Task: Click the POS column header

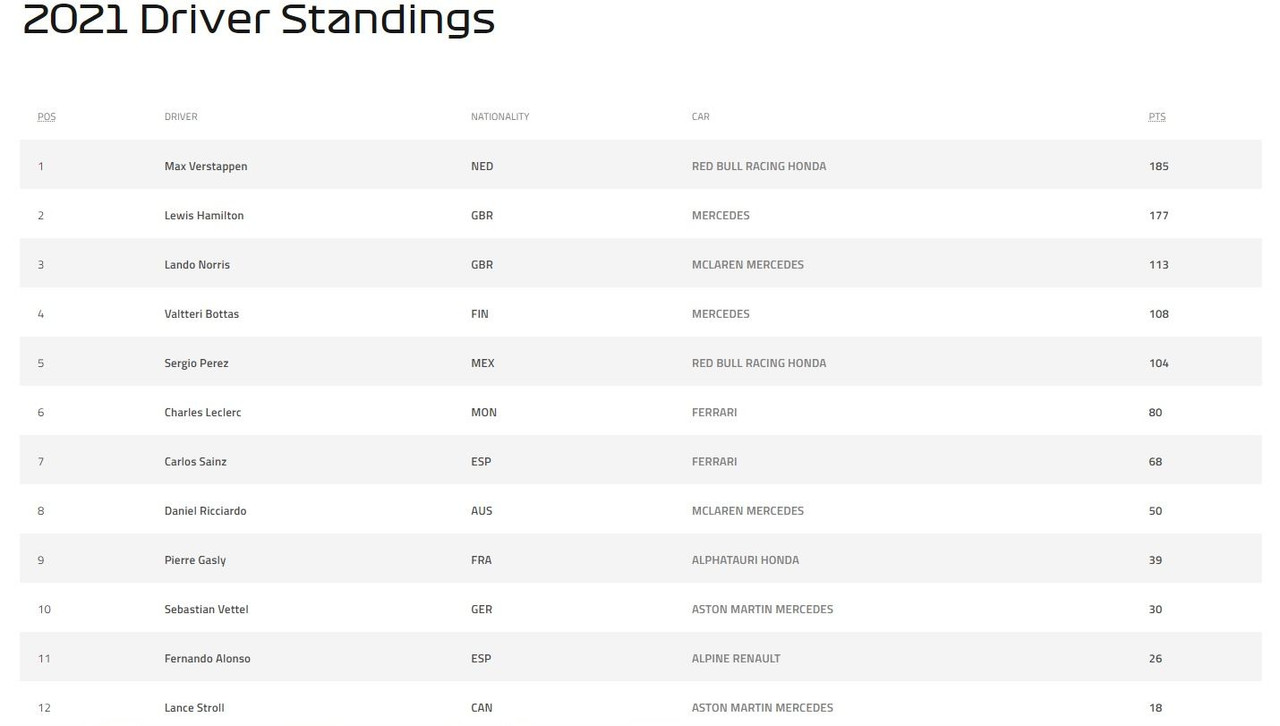Action: pyautogui.click(x=47, y=117)
